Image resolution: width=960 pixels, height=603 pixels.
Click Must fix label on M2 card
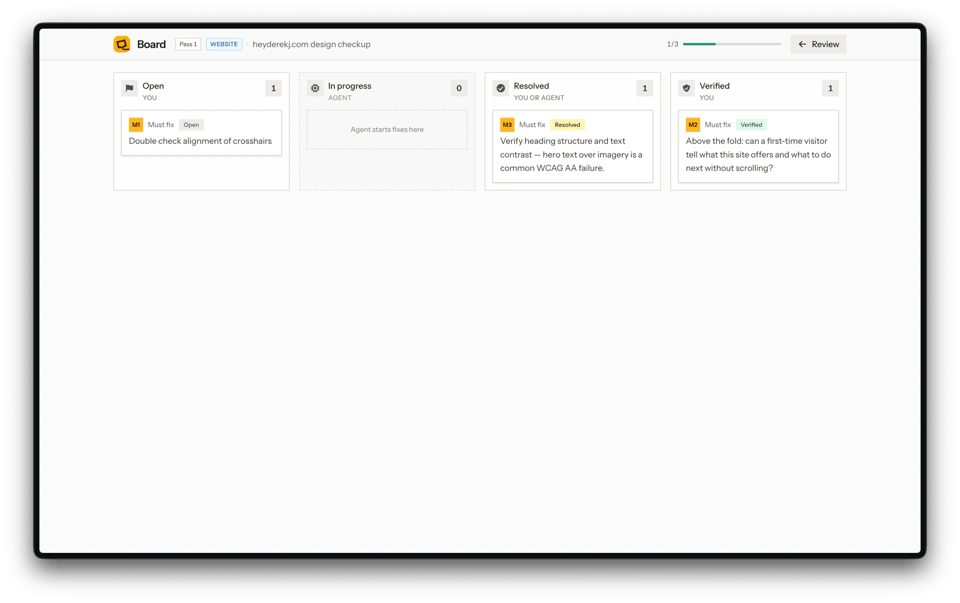click(x=718, y=125)
